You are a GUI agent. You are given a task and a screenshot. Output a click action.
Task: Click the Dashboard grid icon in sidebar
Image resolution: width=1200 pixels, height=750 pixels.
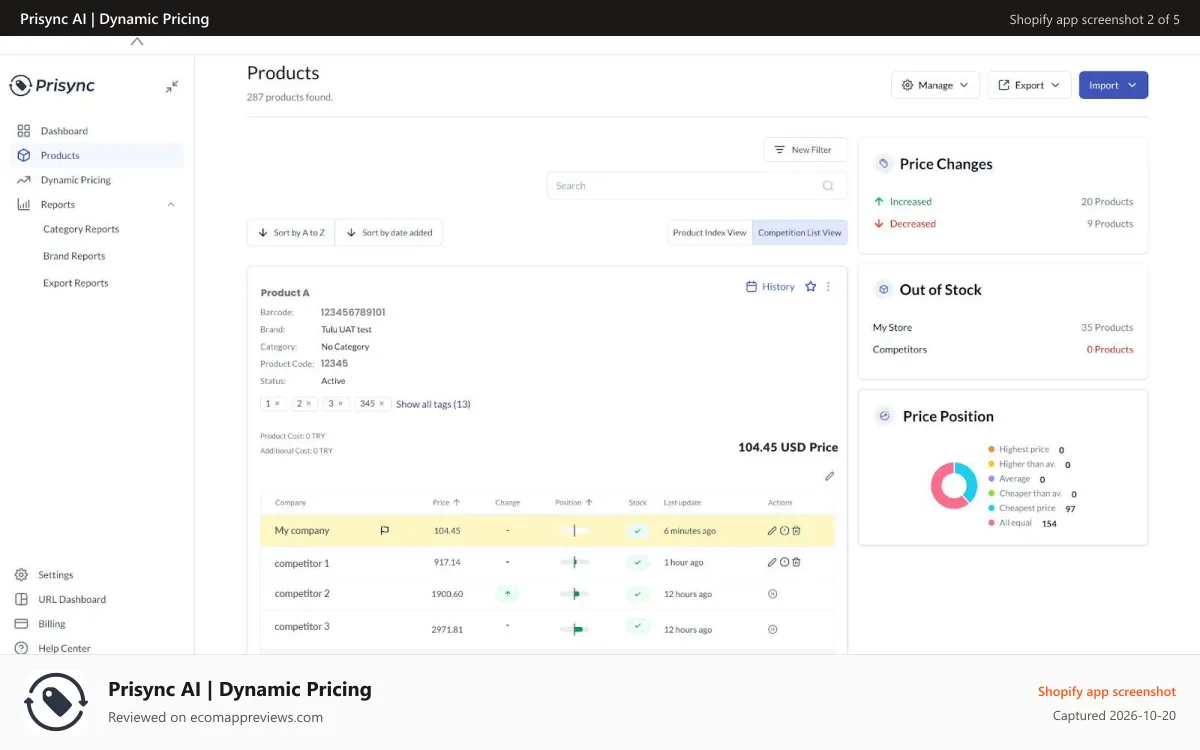tap(24, 131)
